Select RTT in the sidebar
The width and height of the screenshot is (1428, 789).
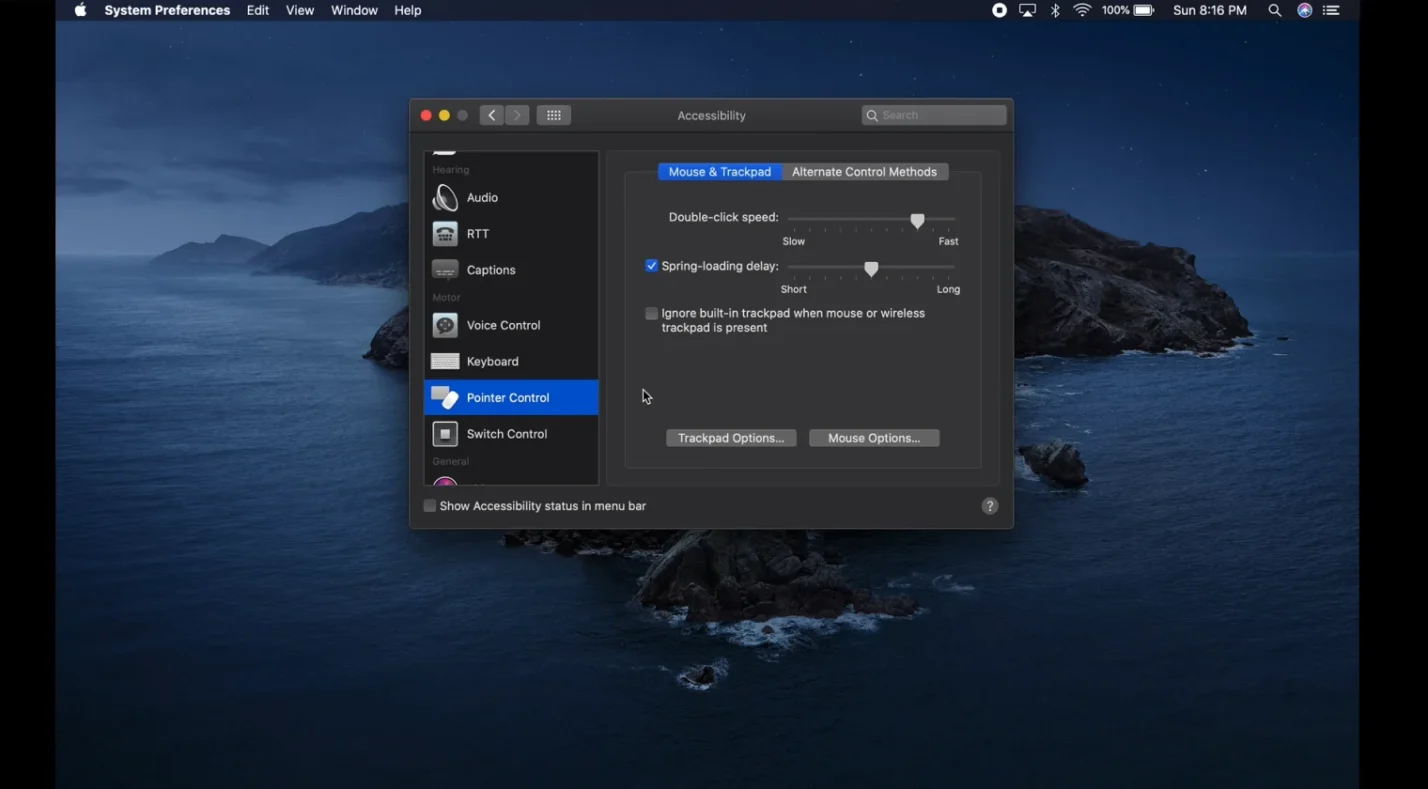[478, 233]
